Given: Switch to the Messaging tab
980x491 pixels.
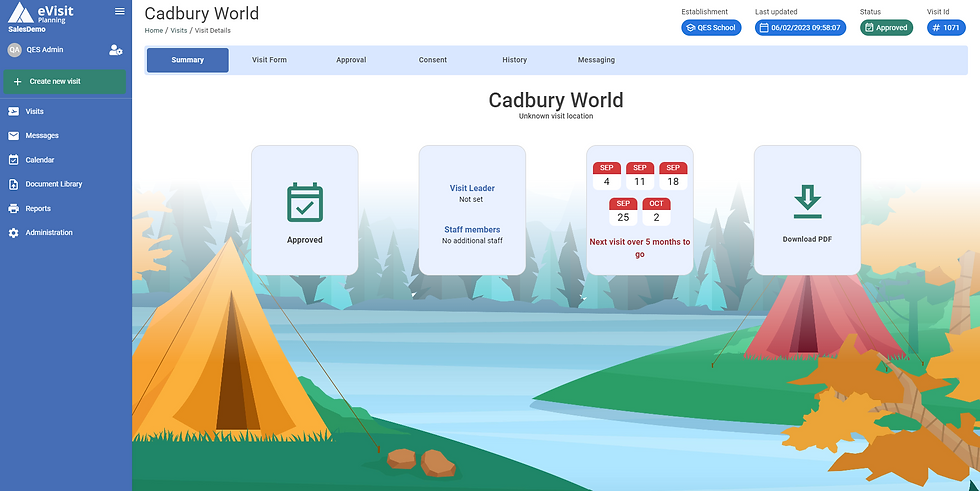Looking at the screenshot, I should pos(596,60).
